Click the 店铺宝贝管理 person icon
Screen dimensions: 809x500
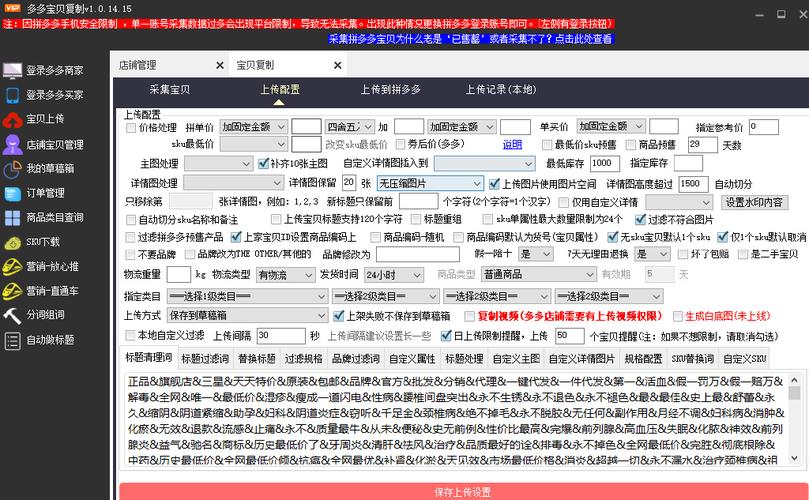12,144
